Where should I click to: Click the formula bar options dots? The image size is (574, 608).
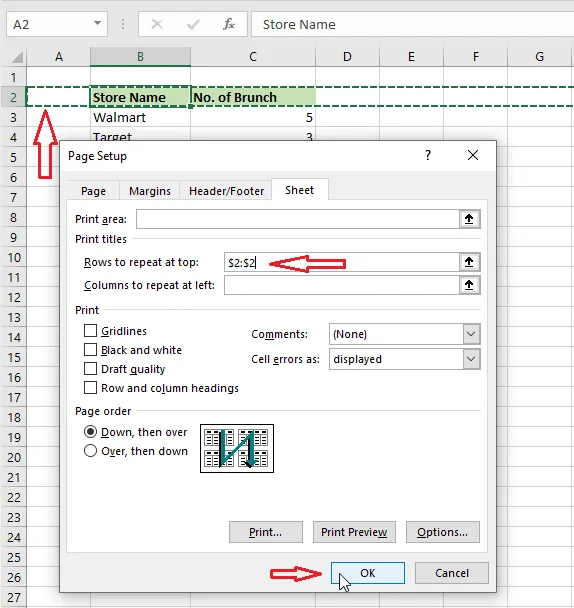click(123, 24)
